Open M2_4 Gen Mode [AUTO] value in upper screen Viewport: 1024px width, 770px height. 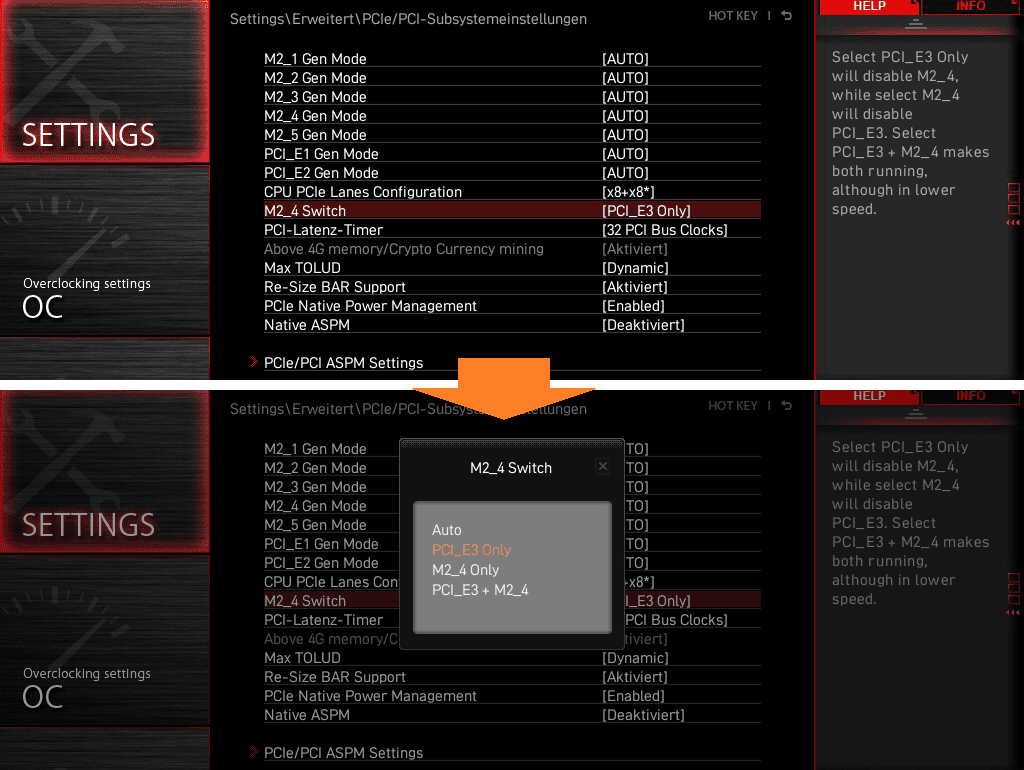(625, 116)
